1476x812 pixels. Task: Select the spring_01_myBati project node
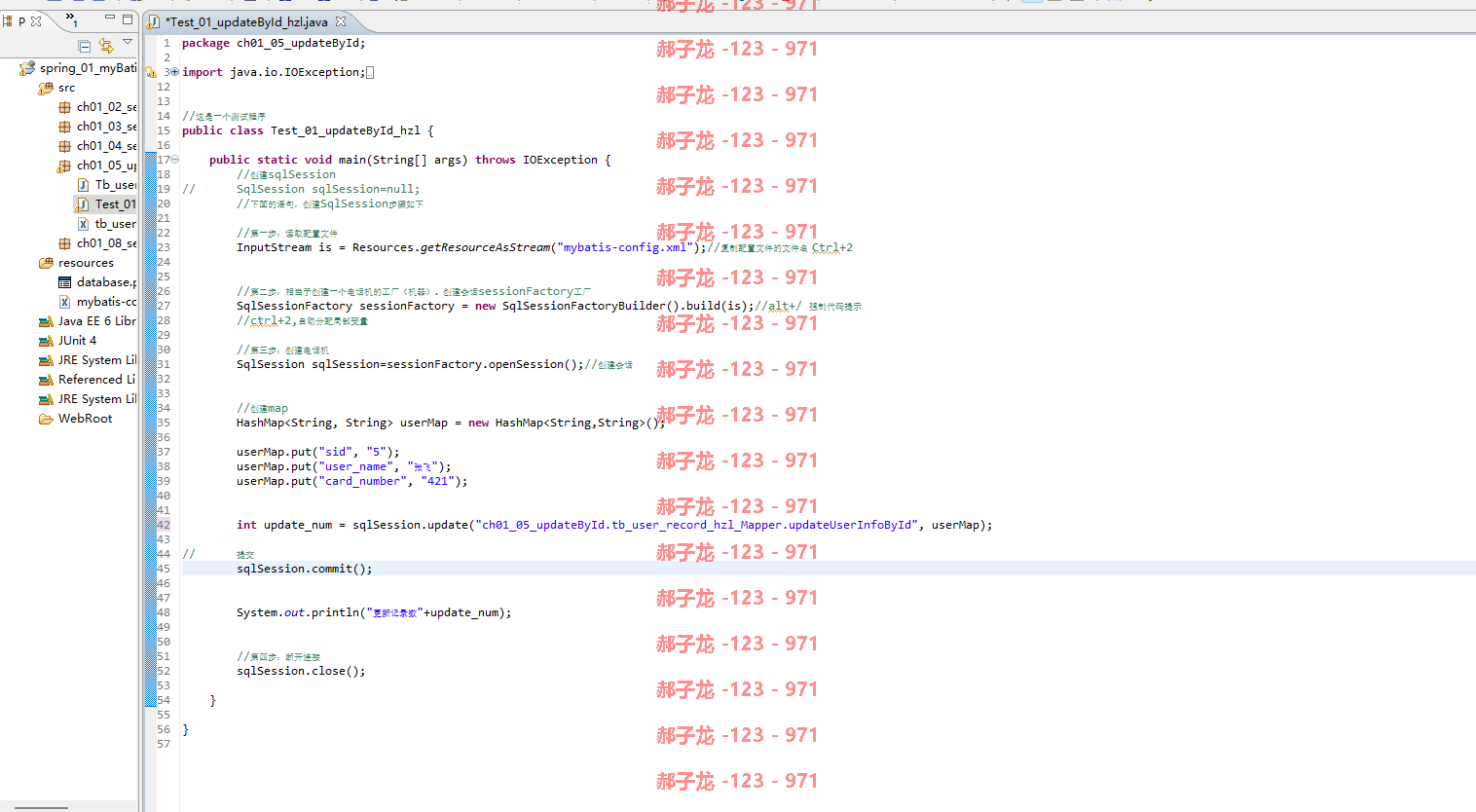tap(78, 68)
